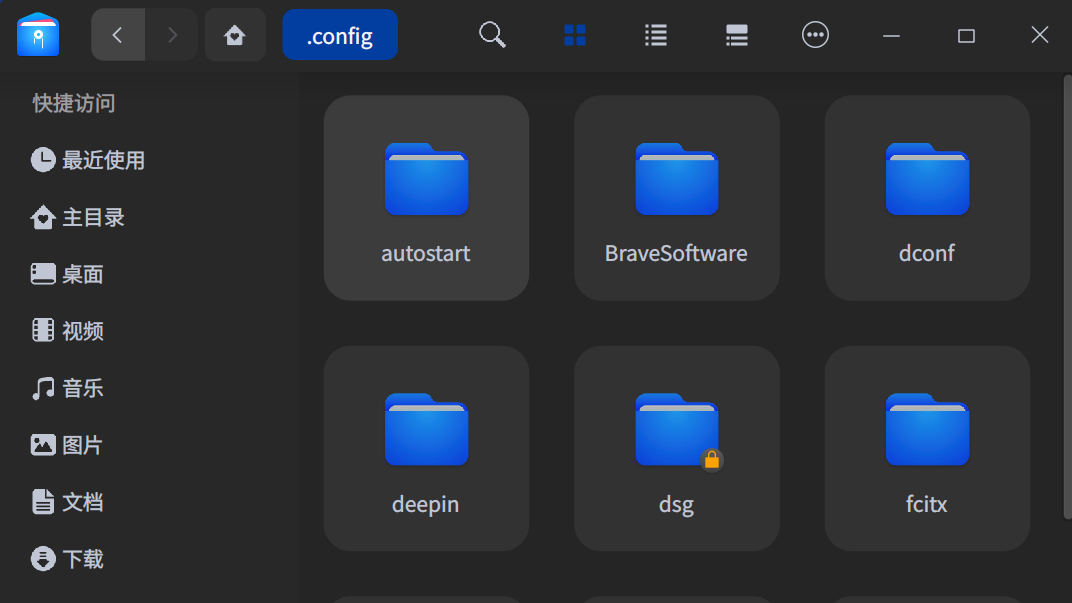Click the recent clock icon in sidebar
Image resolution: width=1072 pixels, height=603 pixels.
[43, 160]
